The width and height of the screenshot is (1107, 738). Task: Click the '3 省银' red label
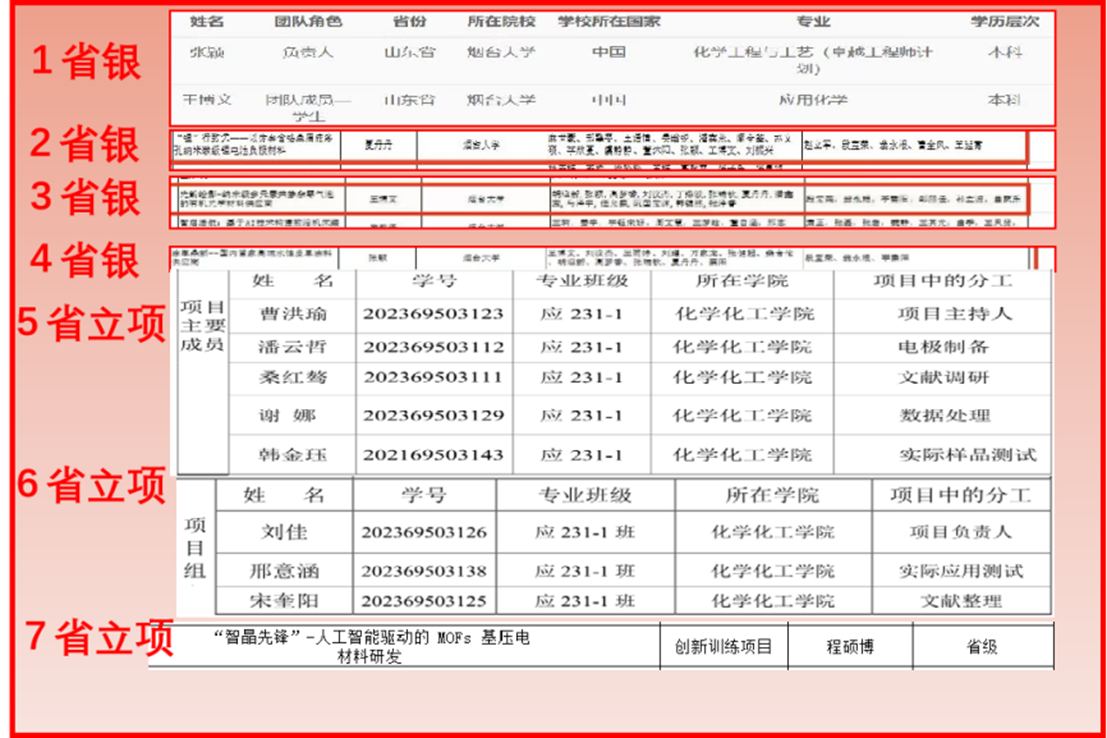pyautogui.click(x=85, y=197)
